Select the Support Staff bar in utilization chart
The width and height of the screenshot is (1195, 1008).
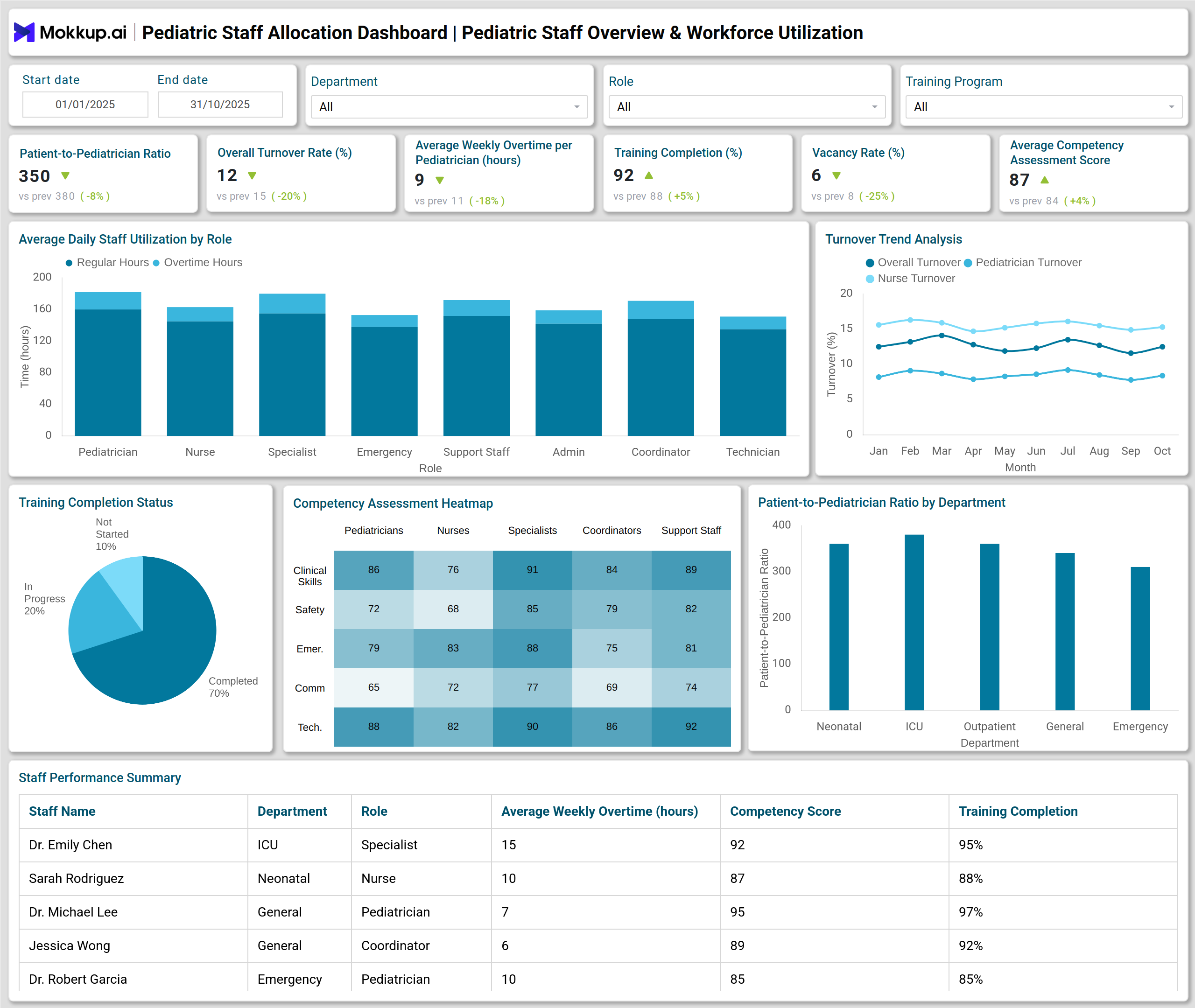click(476, 368)
